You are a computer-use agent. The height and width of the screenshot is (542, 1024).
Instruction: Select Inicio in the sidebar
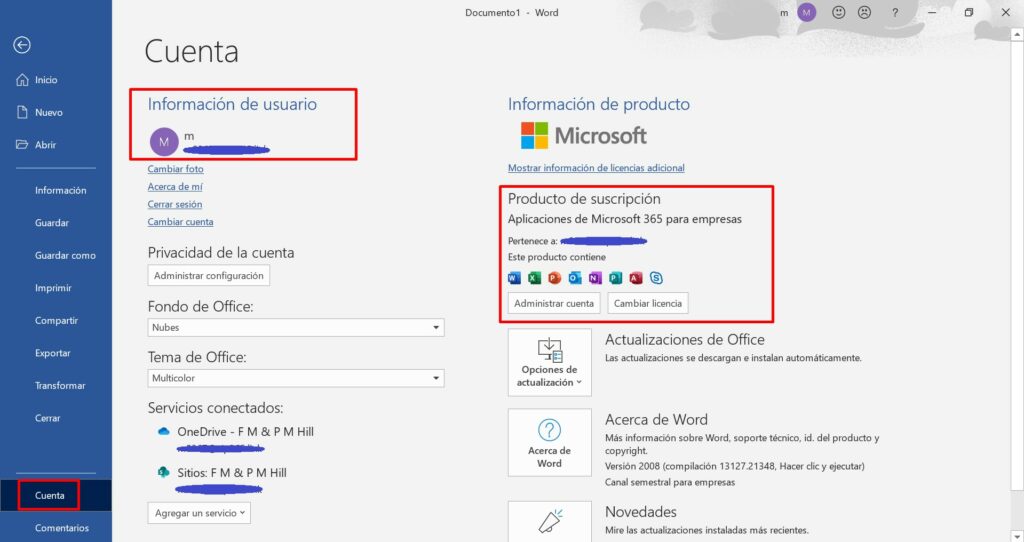46,80
